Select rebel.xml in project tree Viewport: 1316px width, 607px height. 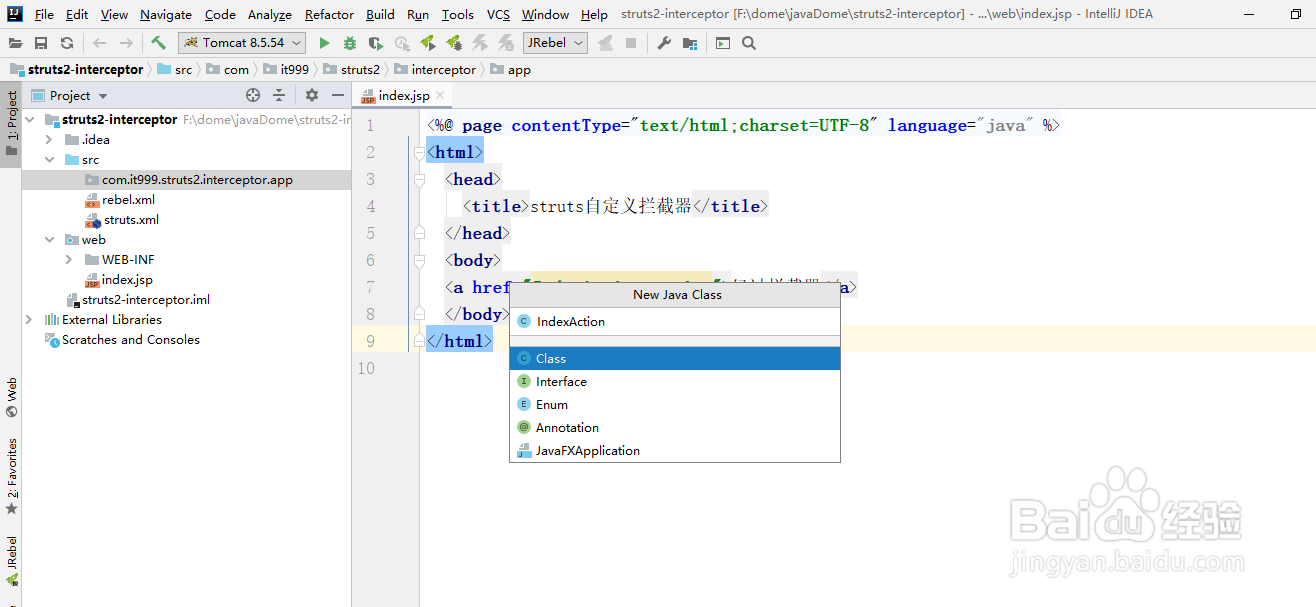[128, 200]
